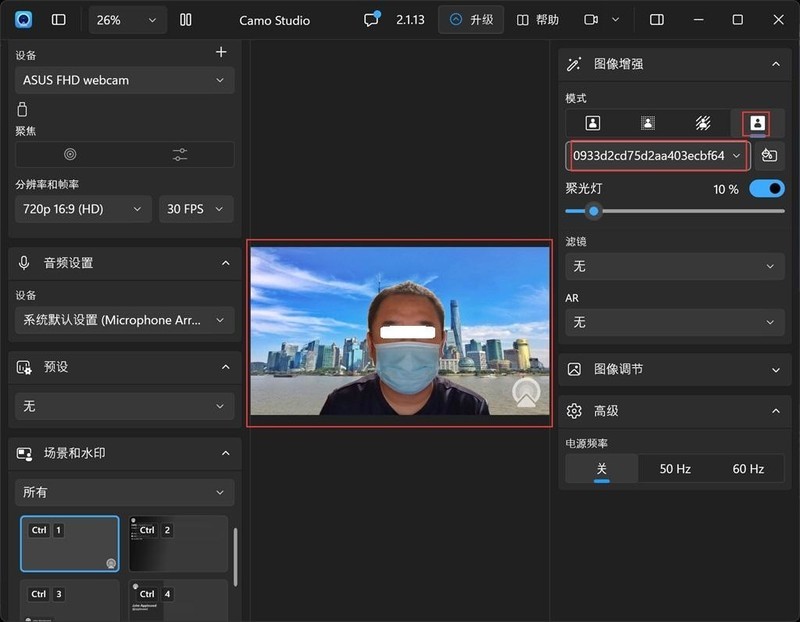800x622 pixels.
Task: Select the Ctrl 2 scene thumbnail
Action: click(x=179, y=544)
